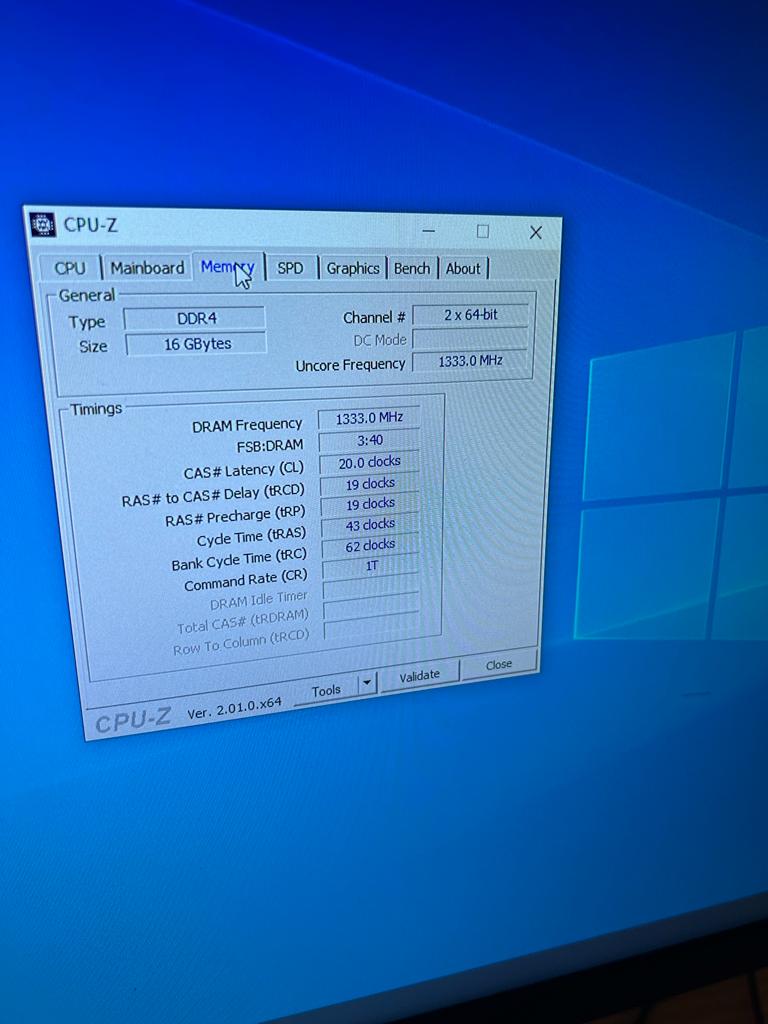Screen dimensions: 768x1024
Task: Click the 'Command Rate (CR)' label
Action: point(246,581)
